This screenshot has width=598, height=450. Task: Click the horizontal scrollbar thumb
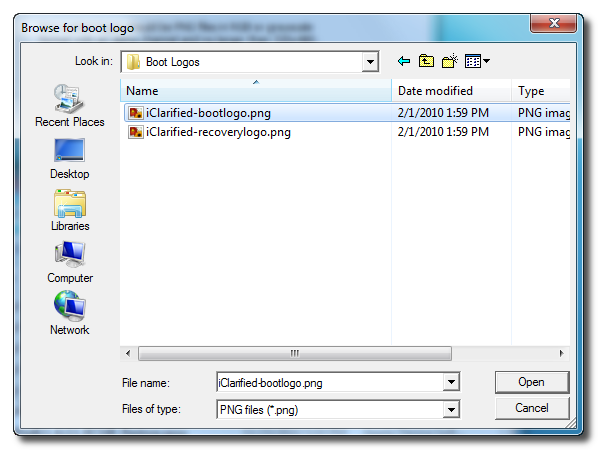pyautogui.click(x=295, y=354)
